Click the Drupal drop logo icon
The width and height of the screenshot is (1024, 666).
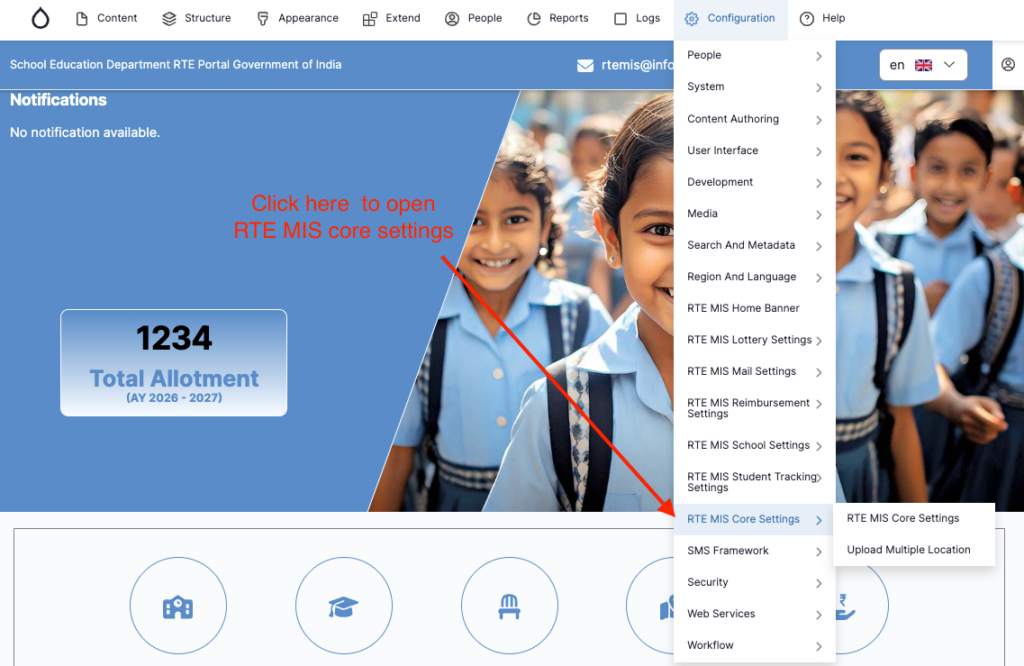pos(40,18)
